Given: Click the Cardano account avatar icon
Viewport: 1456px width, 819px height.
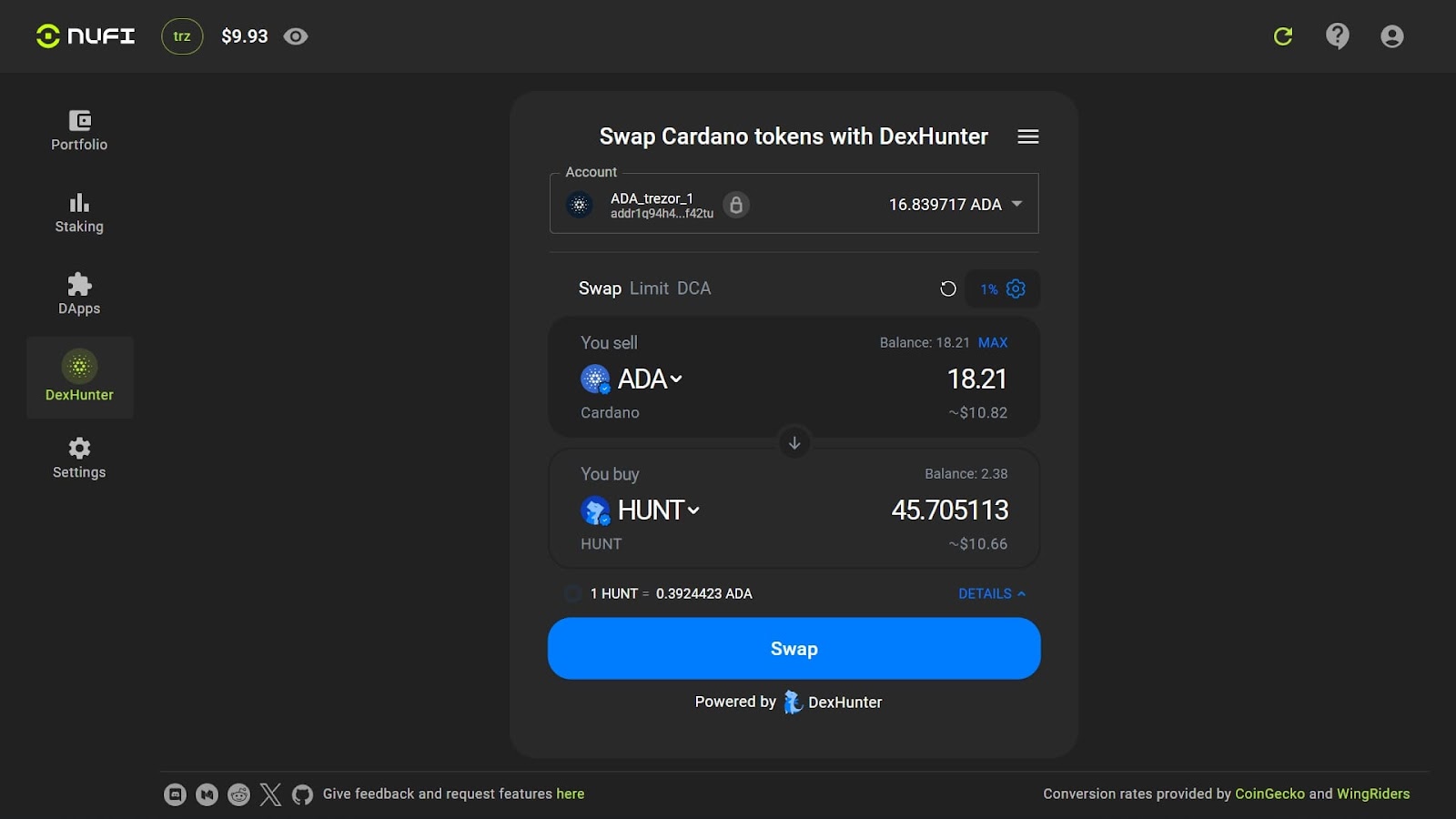Looking at the screenshot, I should pyautogui.click(x=580, y=205).
